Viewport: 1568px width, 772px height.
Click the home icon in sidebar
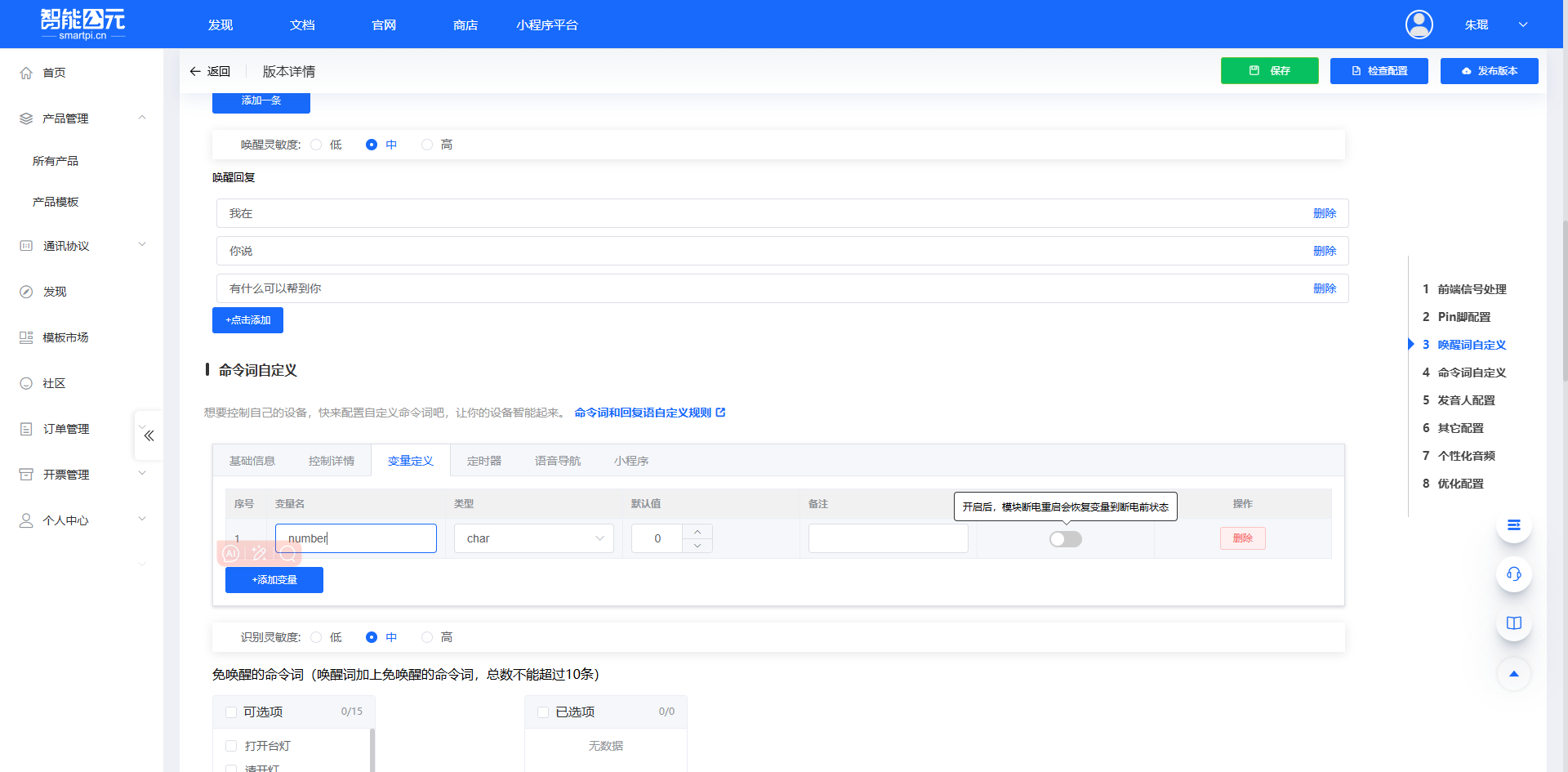[x=26, y=73]
